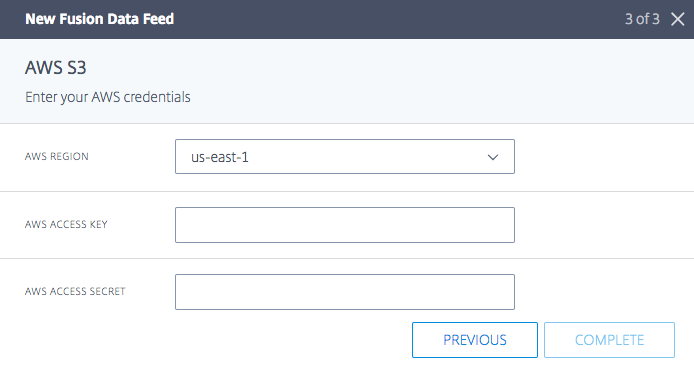Focus the AWS Access Secret field
Image resolution: width=694 pixels, height=367 pixels.
(345, 292)
